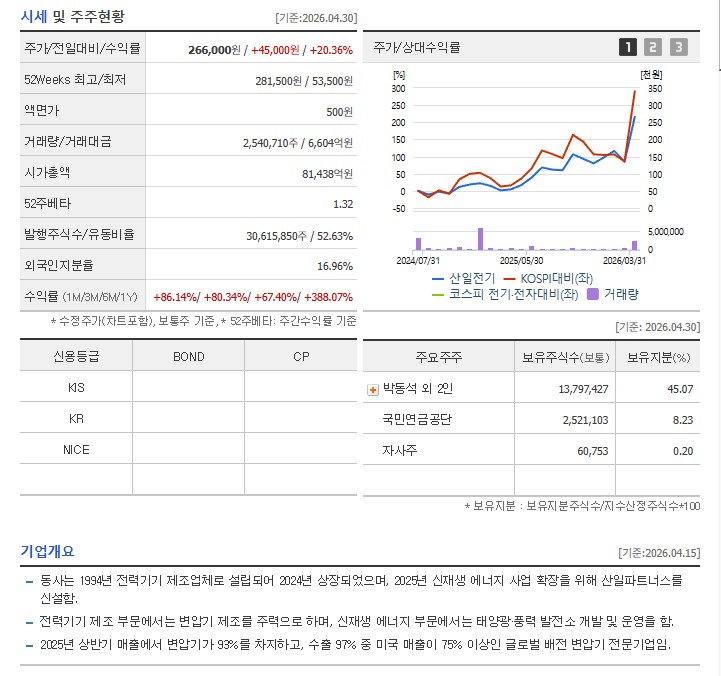Click the +45,000원 daily change value
Image resolution: width=721 pixels, height=676 pixels.
[x=275, y=50]
